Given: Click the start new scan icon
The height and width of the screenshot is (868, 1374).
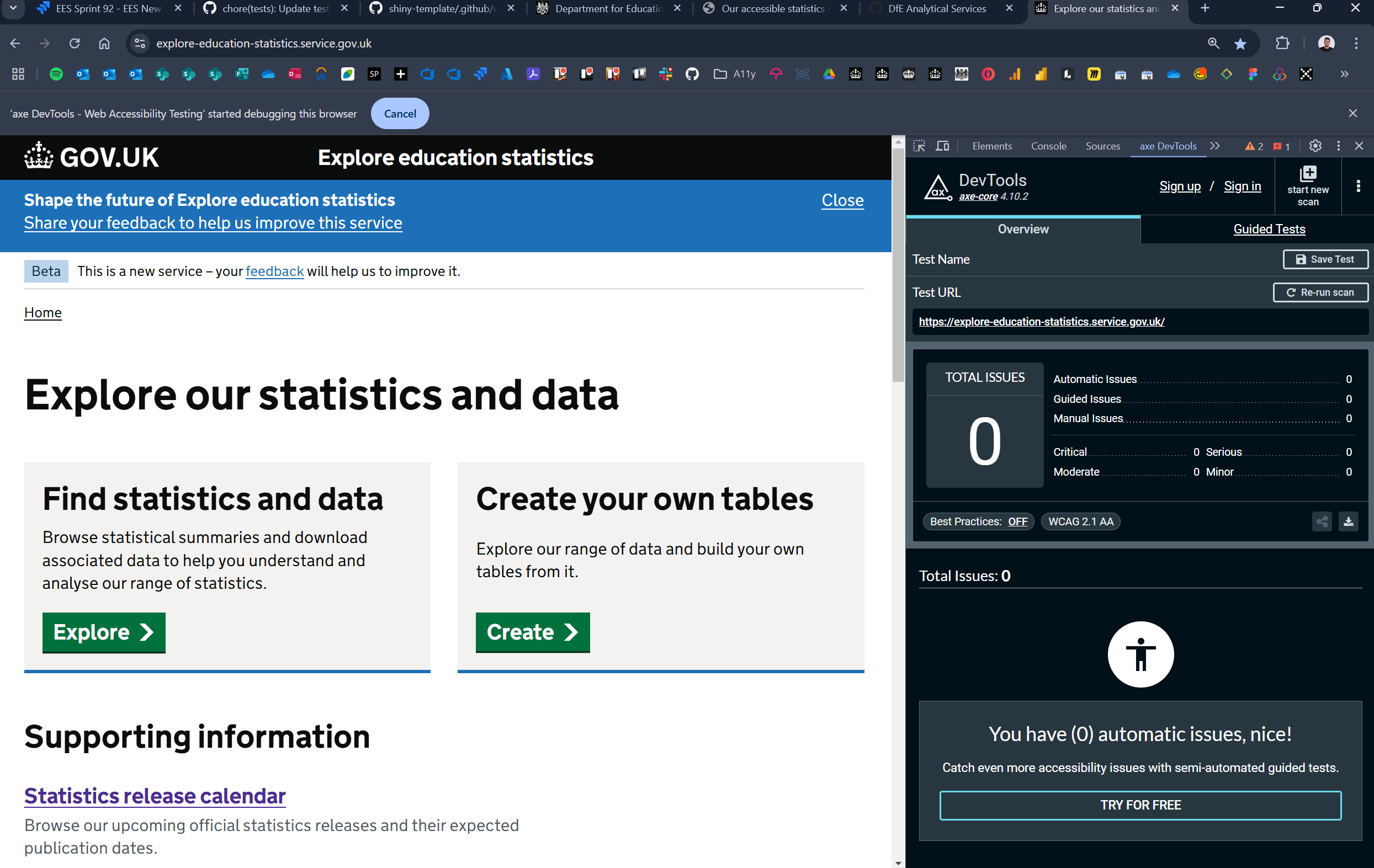Looking at the screenshot, I should click(x=1307, y=174).
